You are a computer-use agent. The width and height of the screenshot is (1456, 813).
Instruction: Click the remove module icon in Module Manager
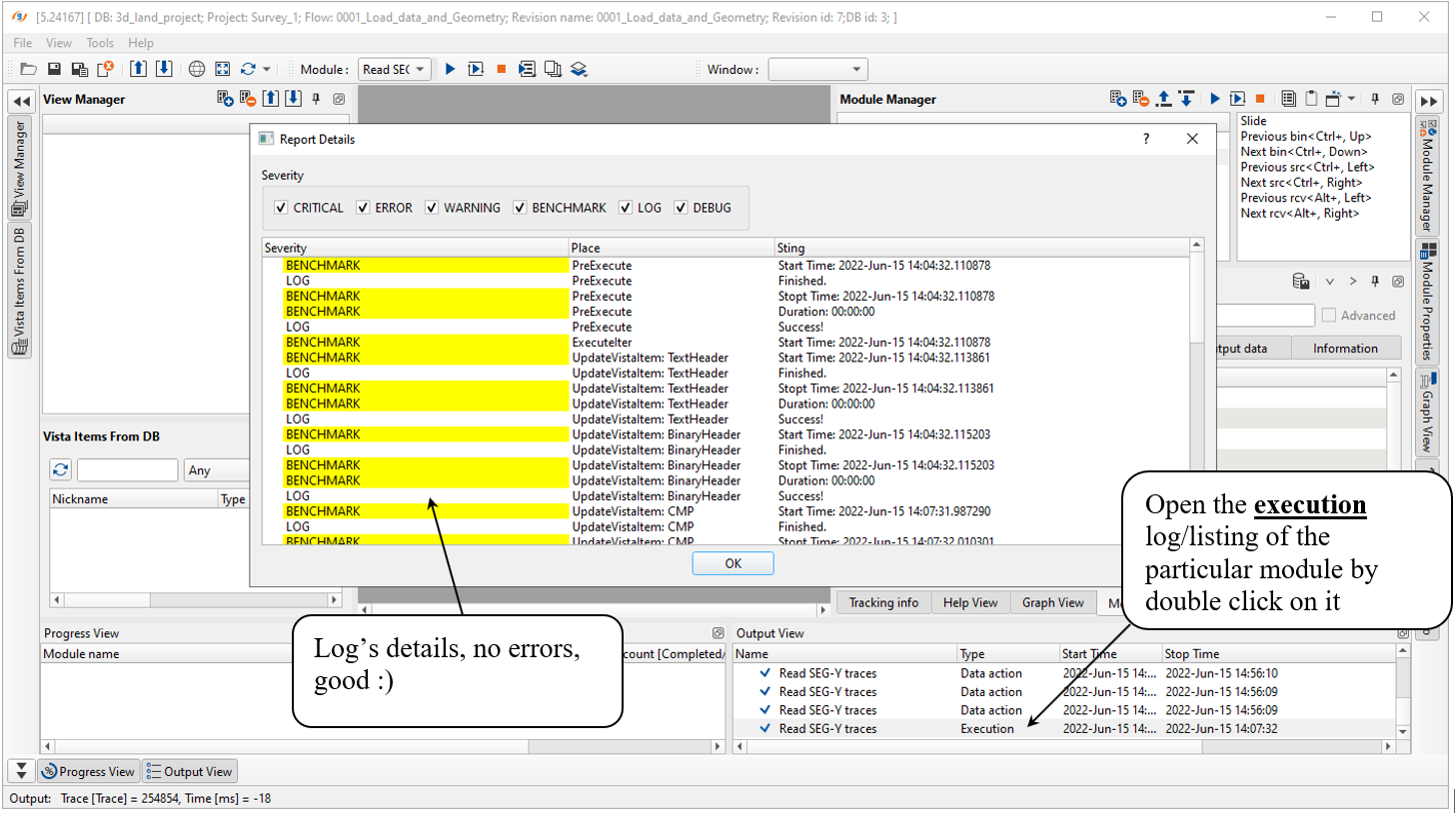1140,98
